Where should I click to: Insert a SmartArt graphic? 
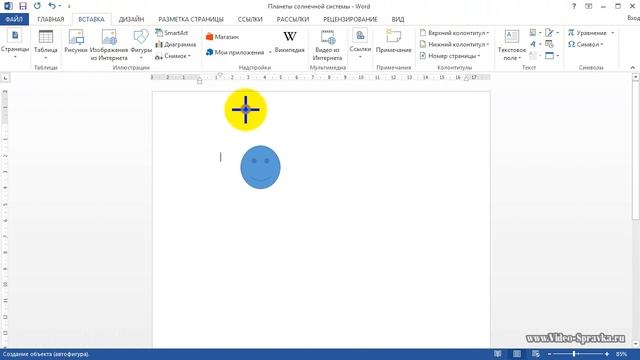click(x=172, y=33)
